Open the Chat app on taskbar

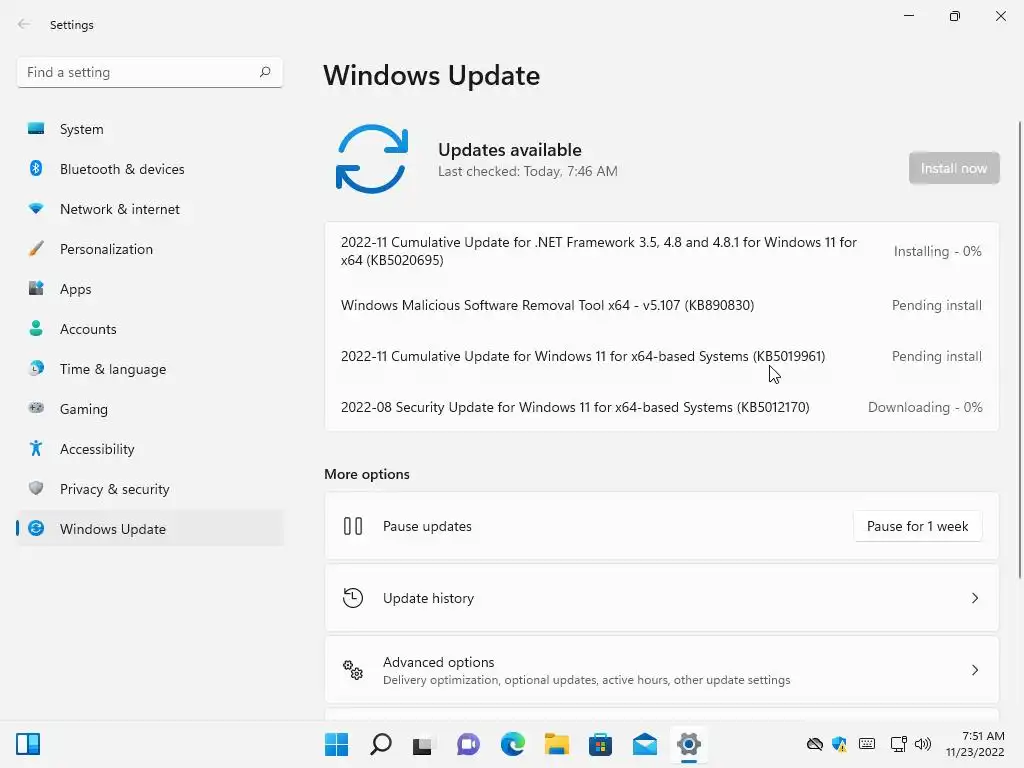coord(468,744)
